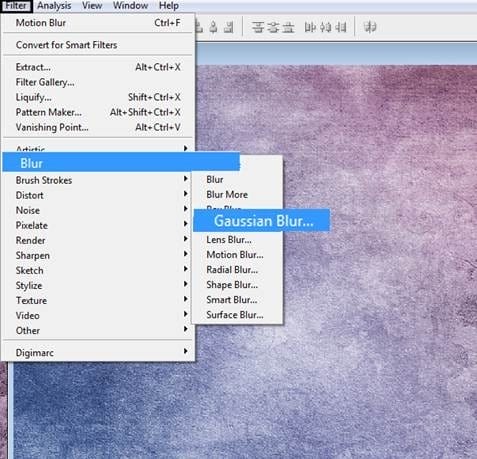Expand the Stylize submenu
The width and height of the screenshot is (477, 459).
click(98, 285)
